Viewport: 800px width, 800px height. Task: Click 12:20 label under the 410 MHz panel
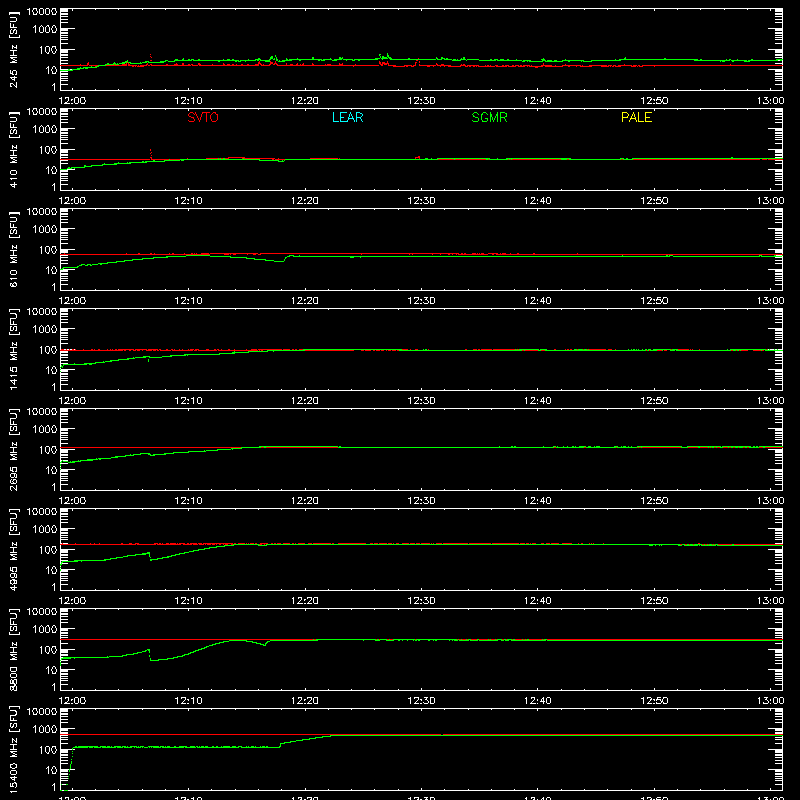[305, 201]
